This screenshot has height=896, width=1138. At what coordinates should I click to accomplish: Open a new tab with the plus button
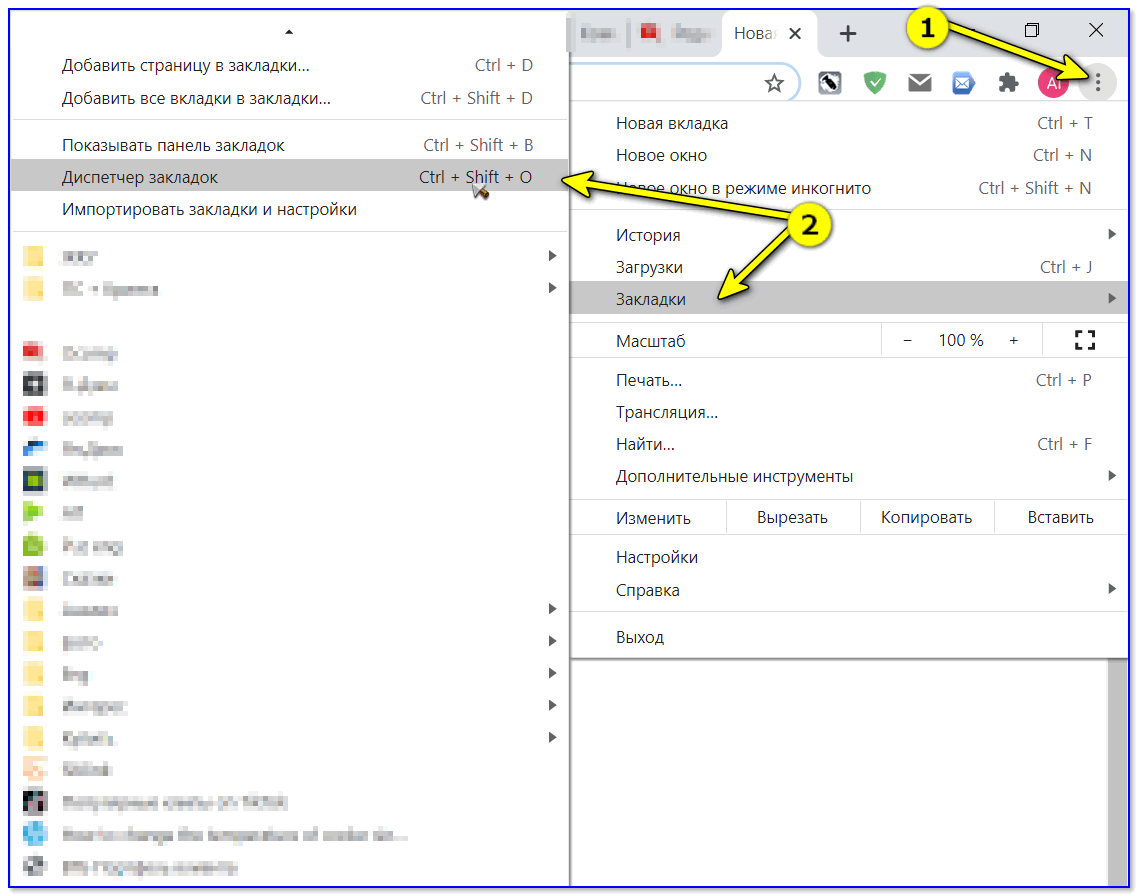pyautogui.click(x=848, y=33)
